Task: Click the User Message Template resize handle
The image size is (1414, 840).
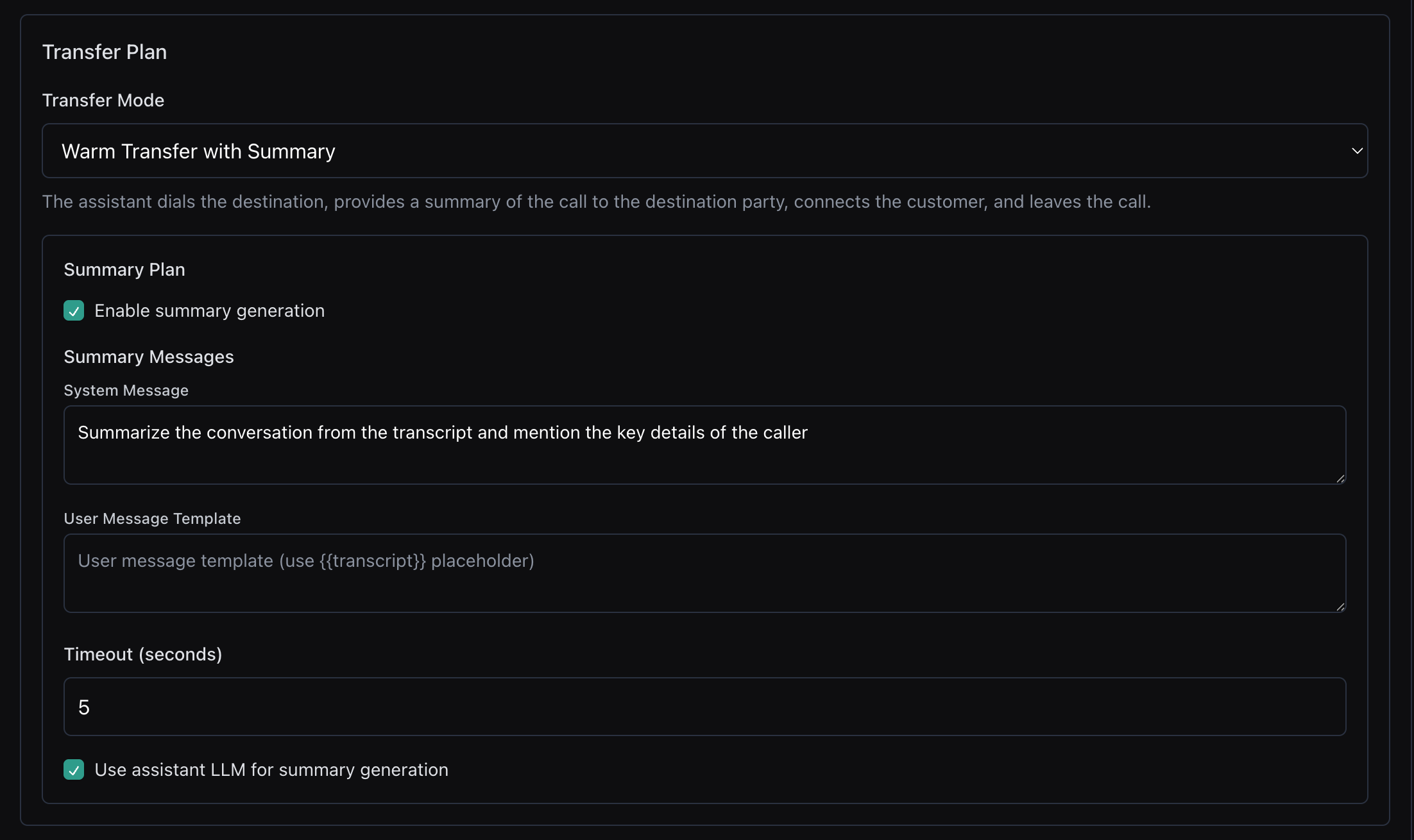Action: pos(1340,607)
